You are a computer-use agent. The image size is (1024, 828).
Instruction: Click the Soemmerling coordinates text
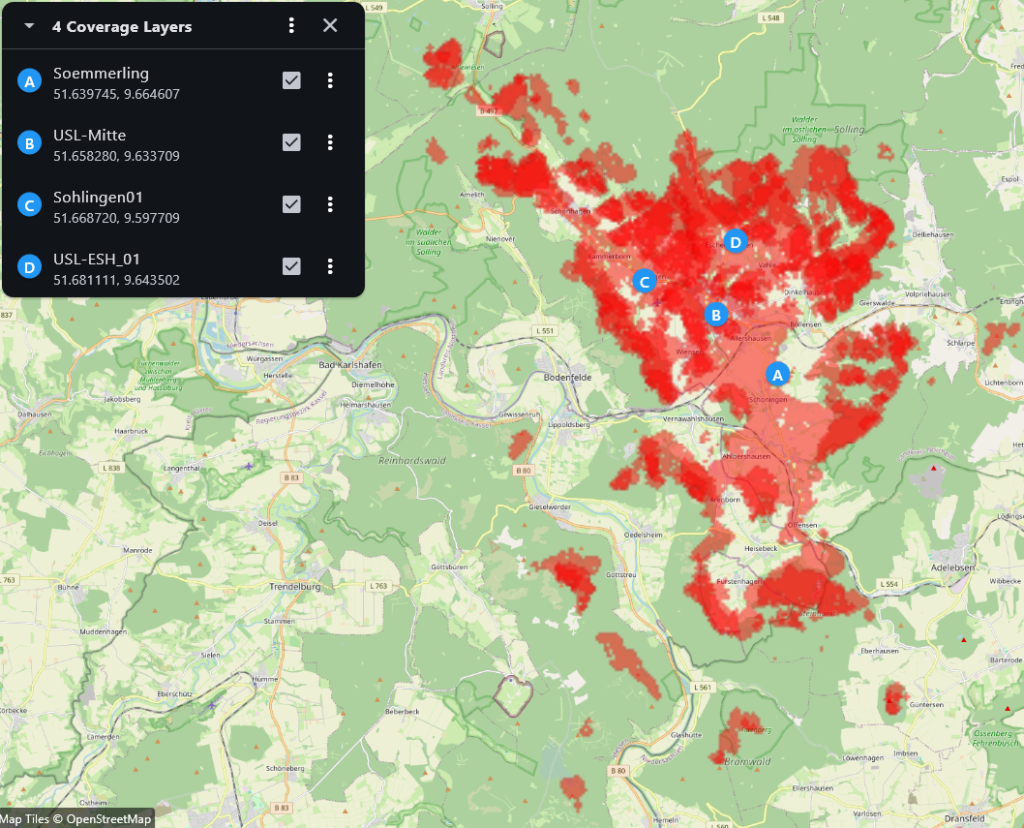(x=116, y=94)
